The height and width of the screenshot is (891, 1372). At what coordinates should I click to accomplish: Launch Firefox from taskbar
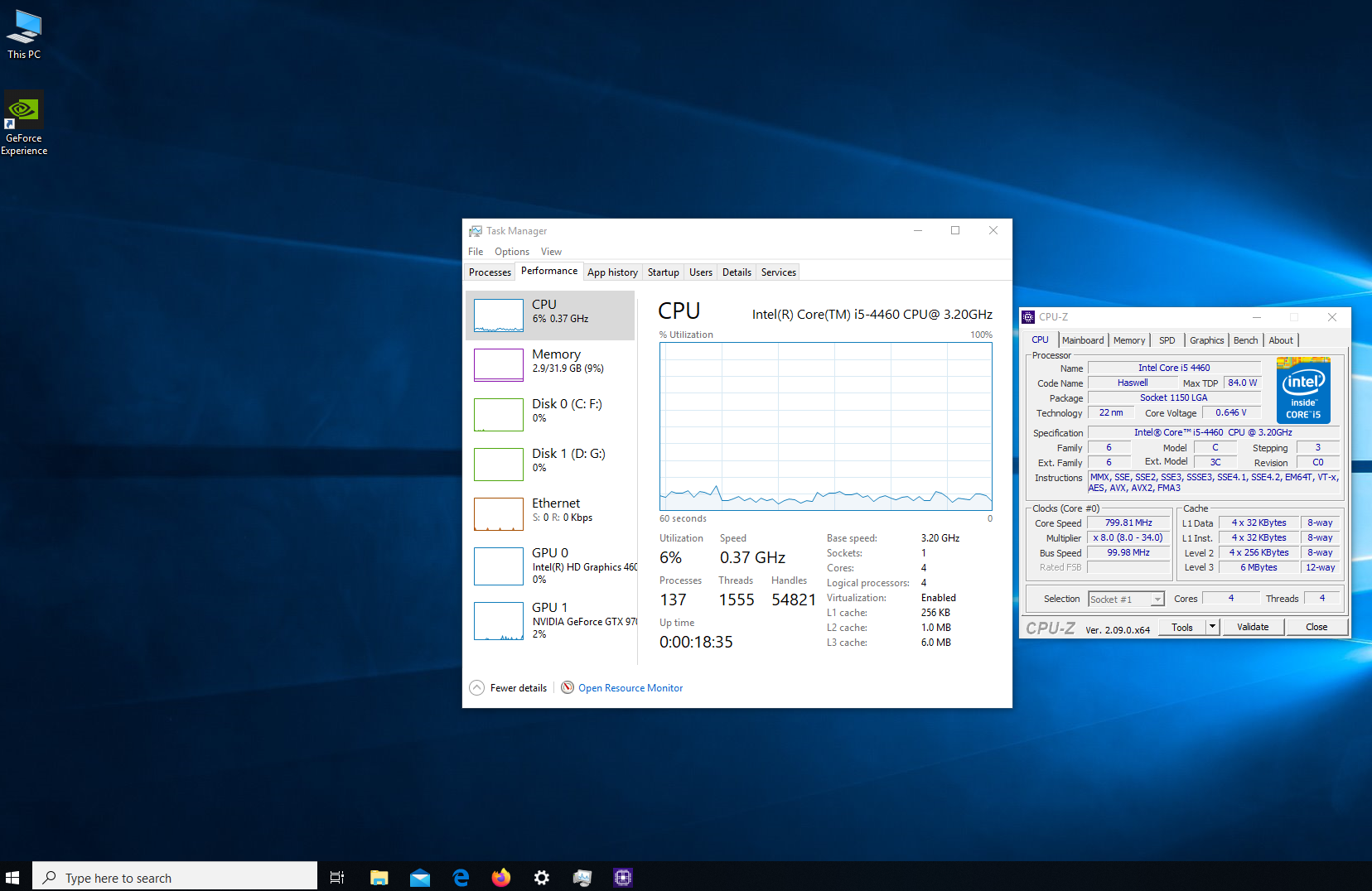click(x=501, y=877)
